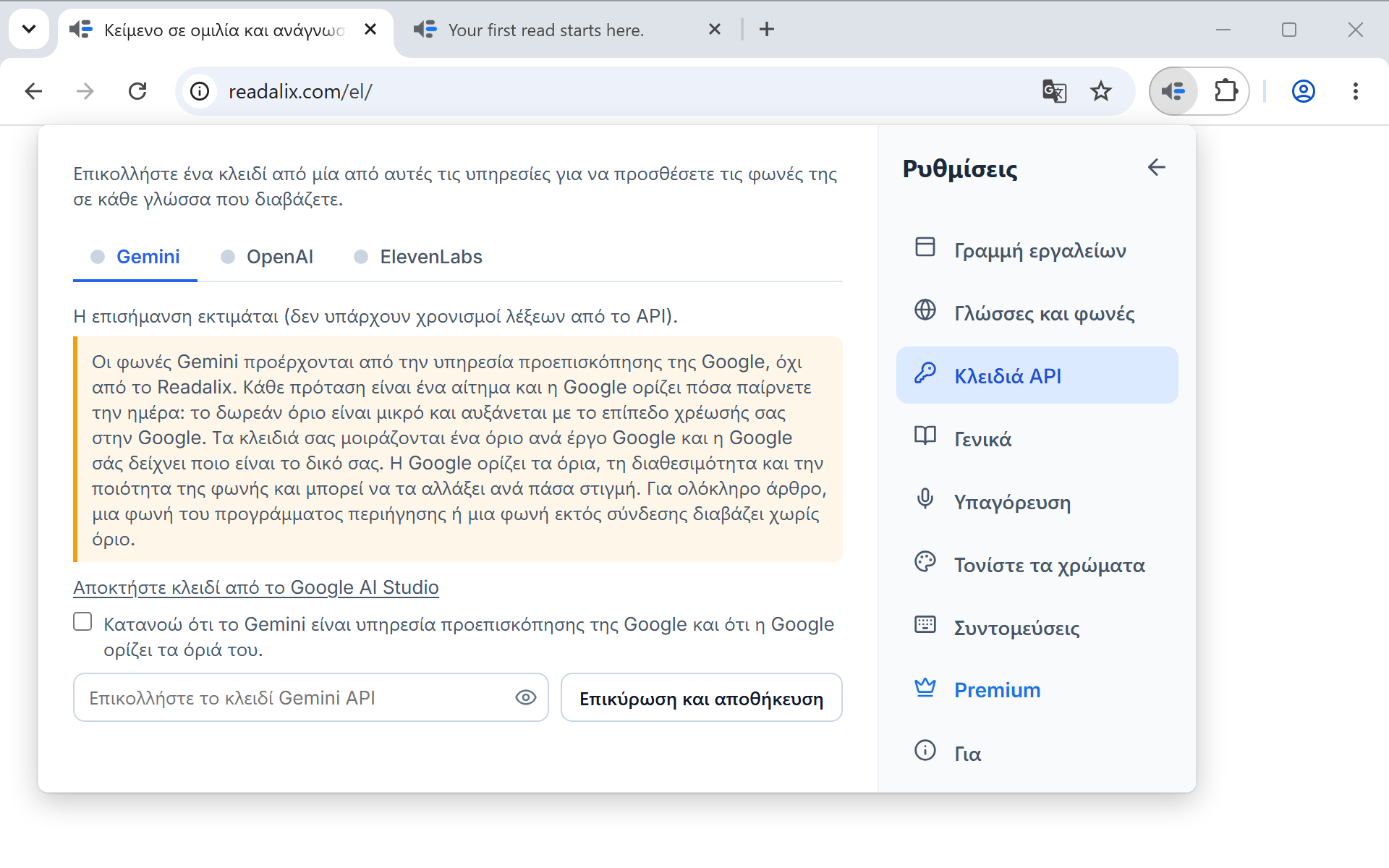Close the 'Your first read starts here' tab
Image resolution: width=1389 pixels, height=868 pixels.
[715, 30]
